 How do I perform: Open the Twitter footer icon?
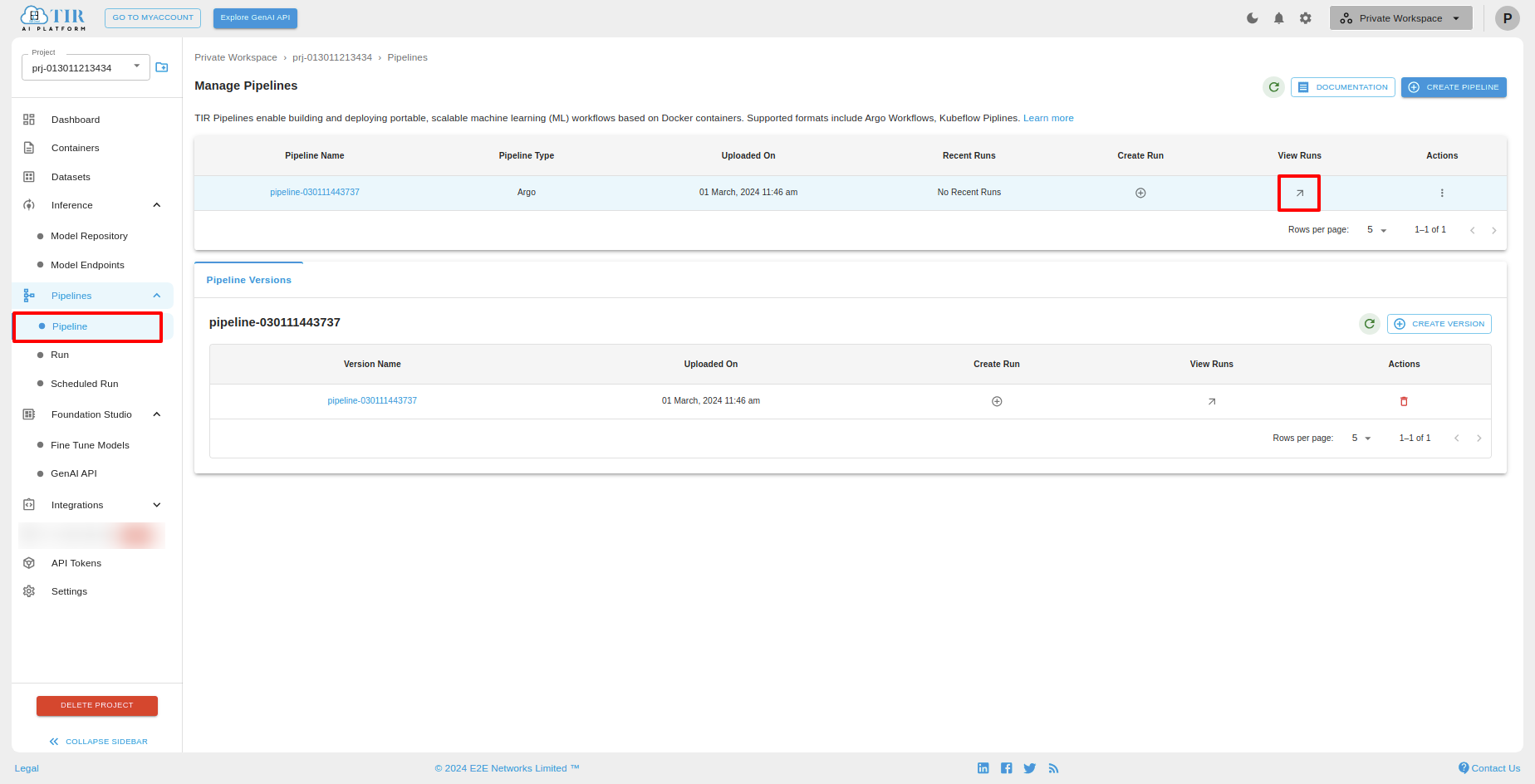coord(1030,768)
